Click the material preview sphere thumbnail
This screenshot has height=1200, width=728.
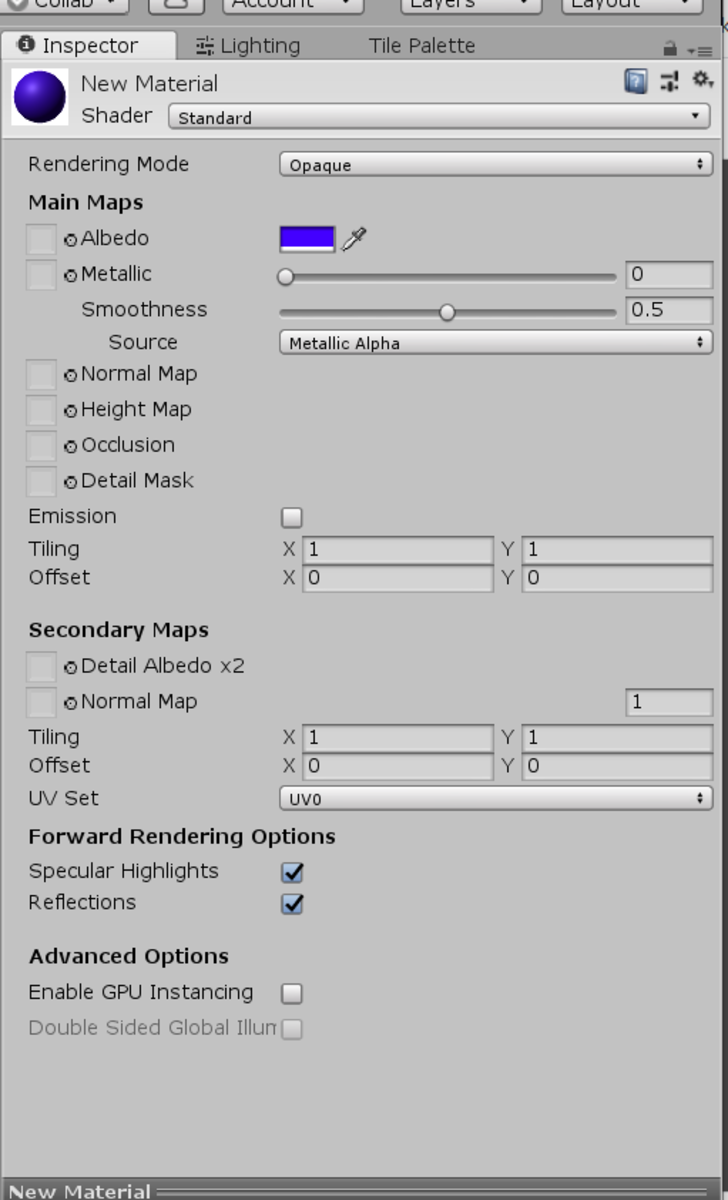click(40, 96)
